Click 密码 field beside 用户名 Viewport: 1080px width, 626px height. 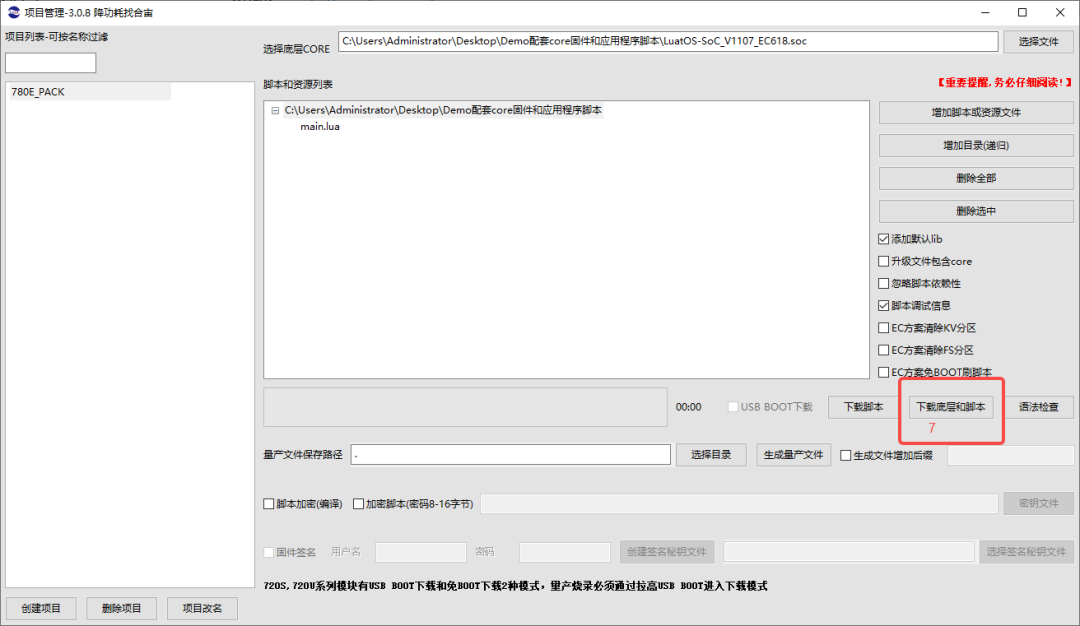(x=565, y=552)
